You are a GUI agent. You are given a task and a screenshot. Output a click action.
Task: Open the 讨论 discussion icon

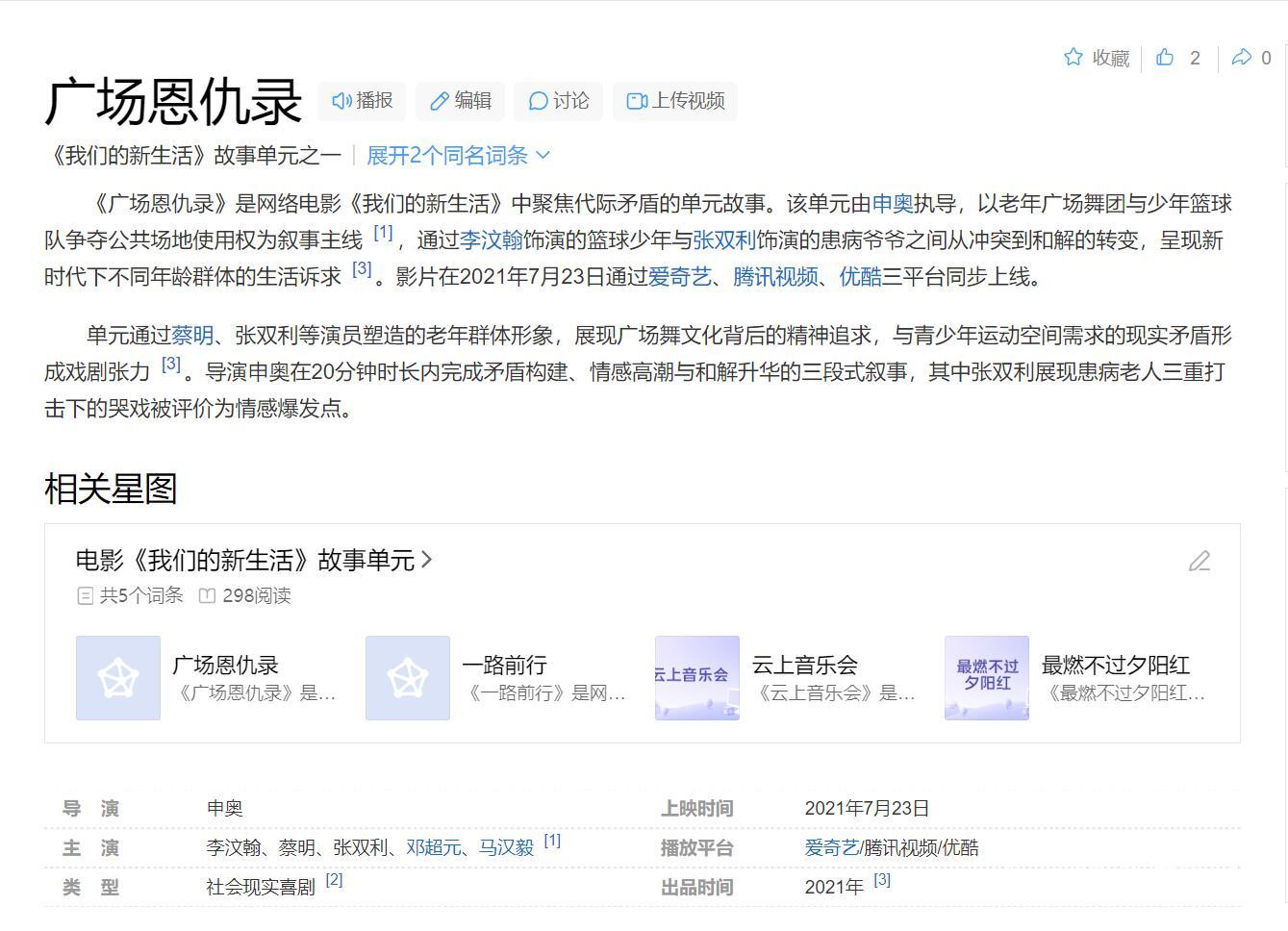click(538, 100)
